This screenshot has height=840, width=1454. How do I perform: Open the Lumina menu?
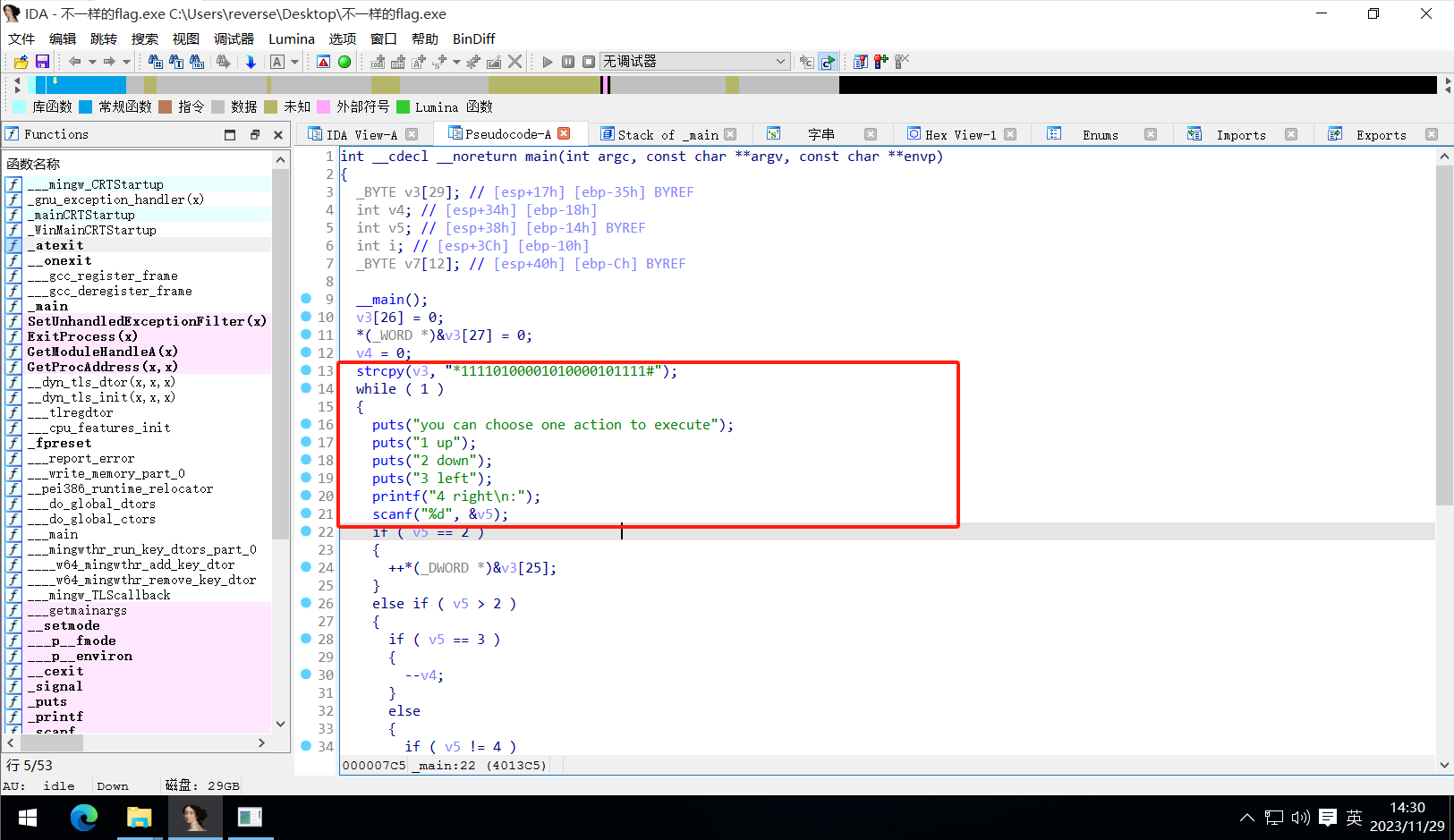coord(292,39)
